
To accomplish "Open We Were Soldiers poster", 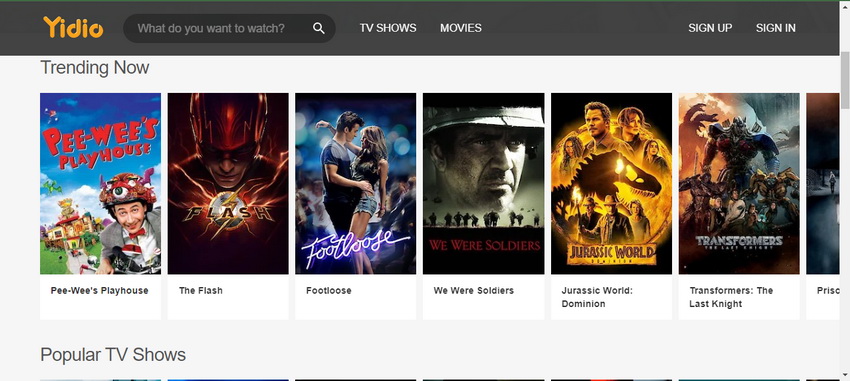I will pos(484,183).
